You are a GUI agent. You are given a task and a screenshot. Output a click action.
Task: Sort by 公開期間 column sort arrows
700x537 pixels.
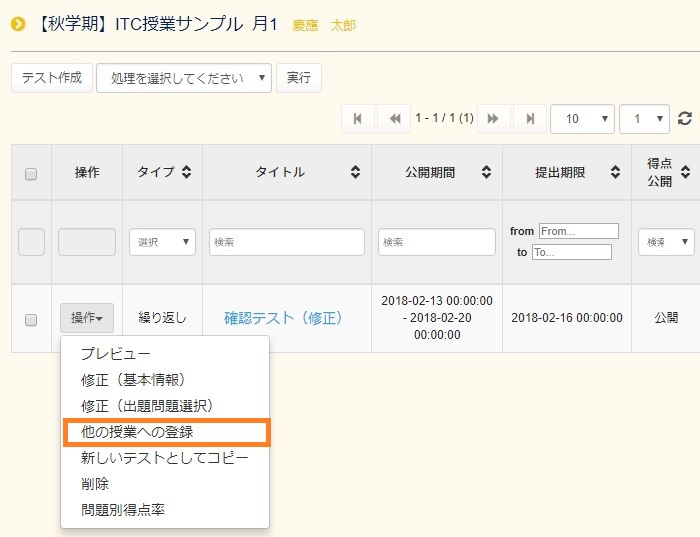[x=486, y=172]
